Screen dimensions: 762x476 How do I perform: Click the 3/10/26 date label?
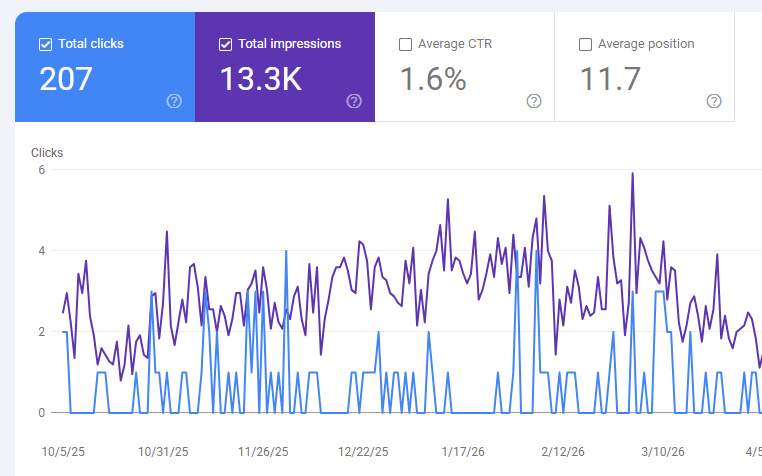[663, 452]
